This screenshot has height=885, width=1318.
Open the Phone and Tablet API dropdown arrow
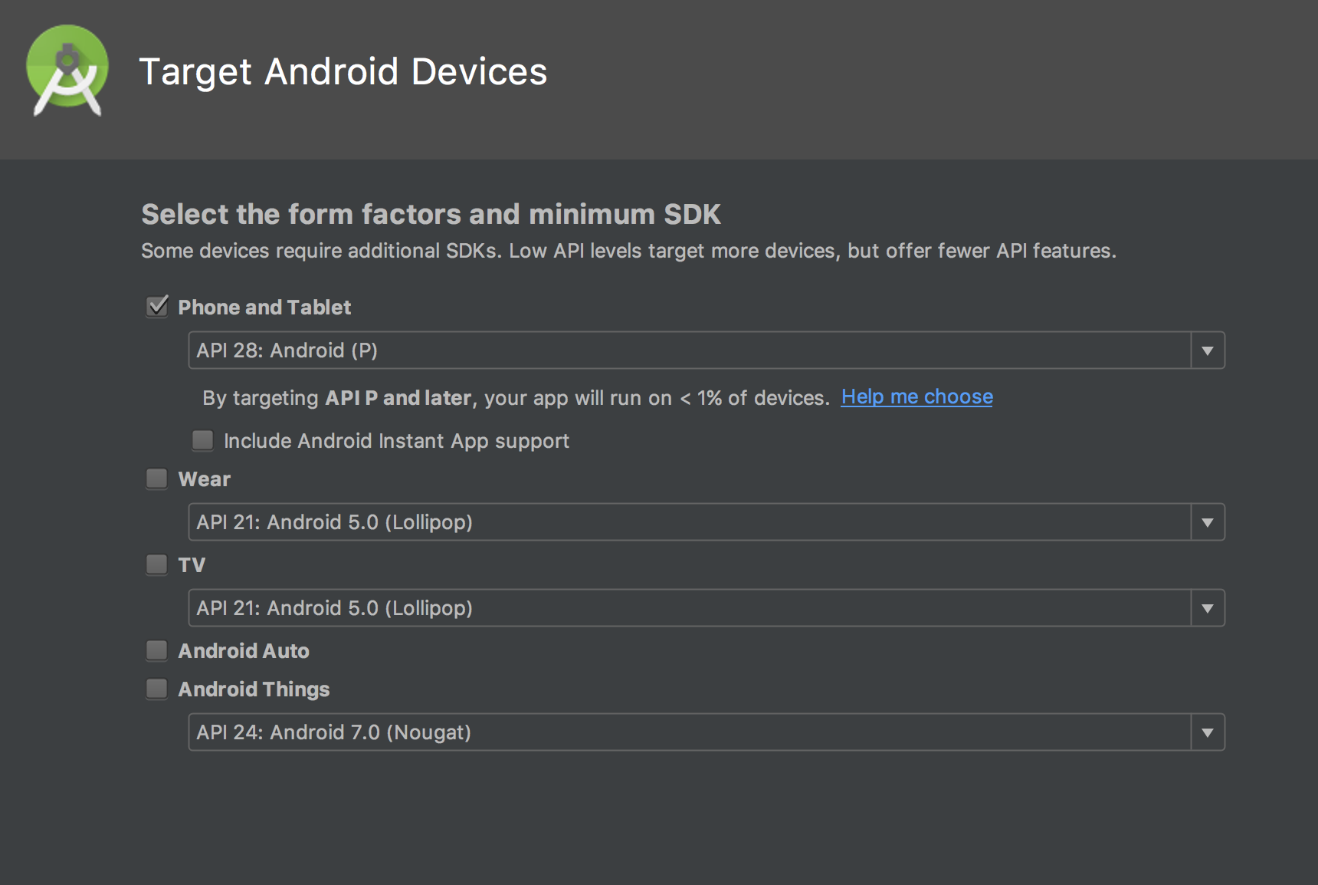click(x=1207, y=351)
